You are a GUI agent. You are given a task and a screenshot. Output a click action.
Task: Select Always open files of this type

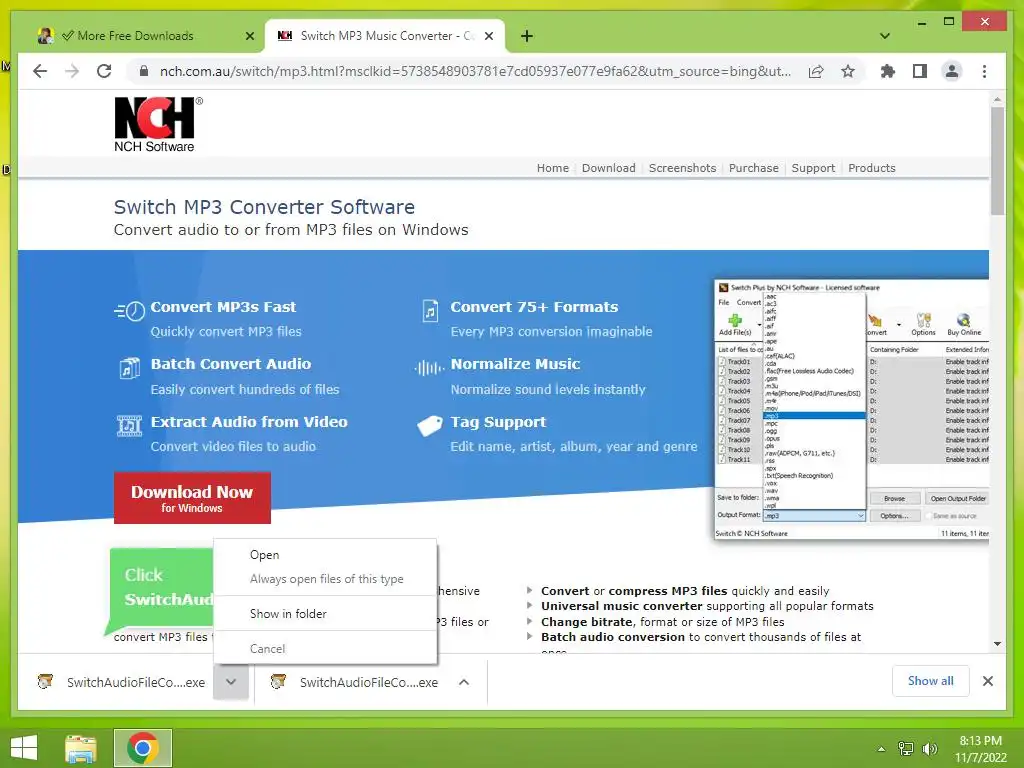[325, 579]
